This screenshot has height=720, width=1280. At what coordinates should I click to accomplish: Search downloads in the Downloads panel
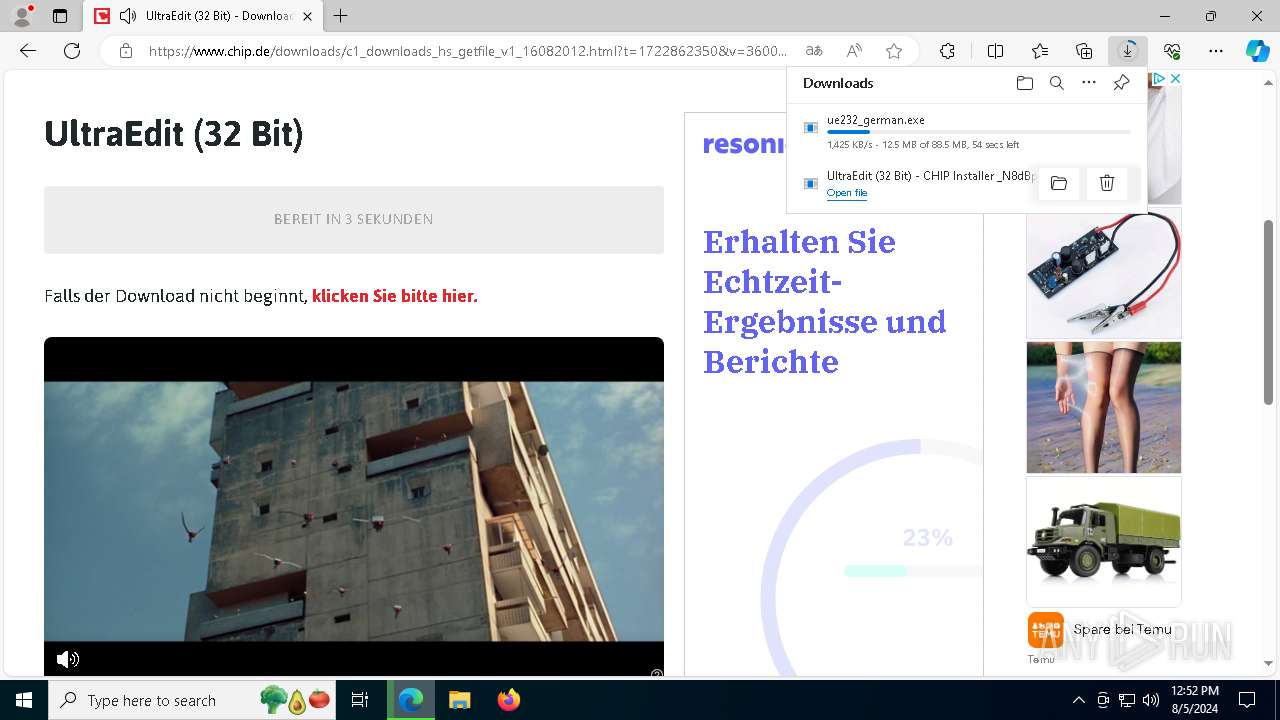point(1057,83)
